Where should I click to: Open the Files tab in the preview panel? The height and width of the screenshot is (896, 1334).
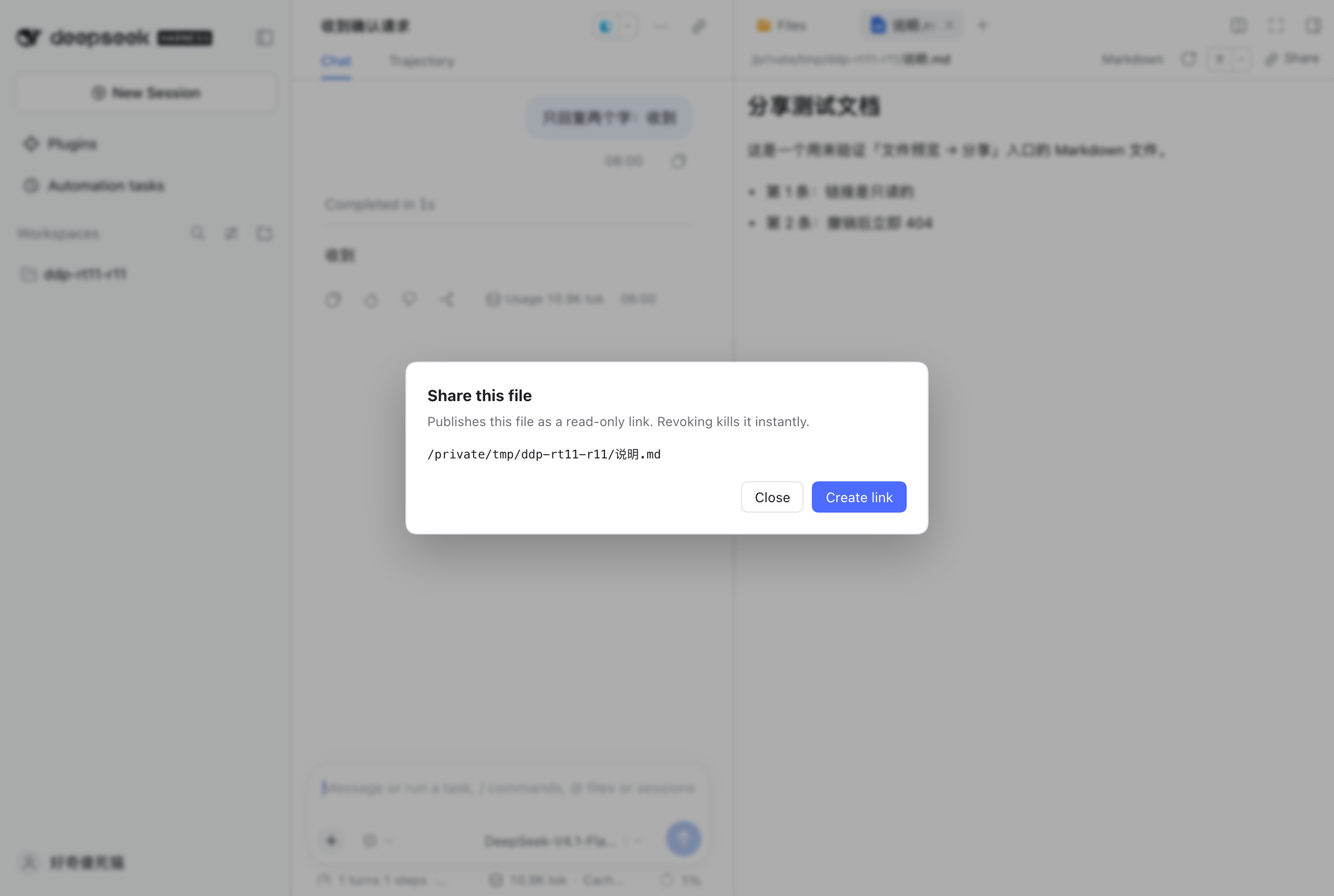(x=781, y=26)
